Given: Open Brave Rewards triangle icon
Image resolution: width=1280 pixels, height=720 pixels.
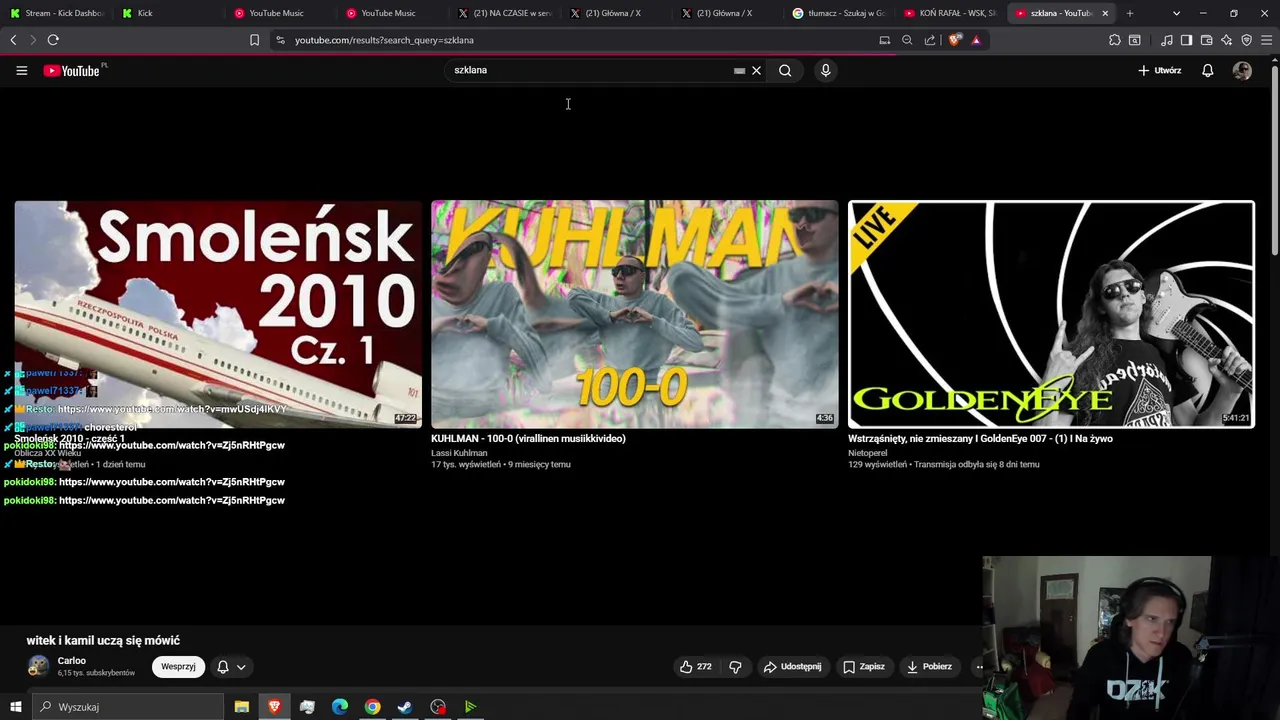Looking at the screenshot, I should point(976,40).
